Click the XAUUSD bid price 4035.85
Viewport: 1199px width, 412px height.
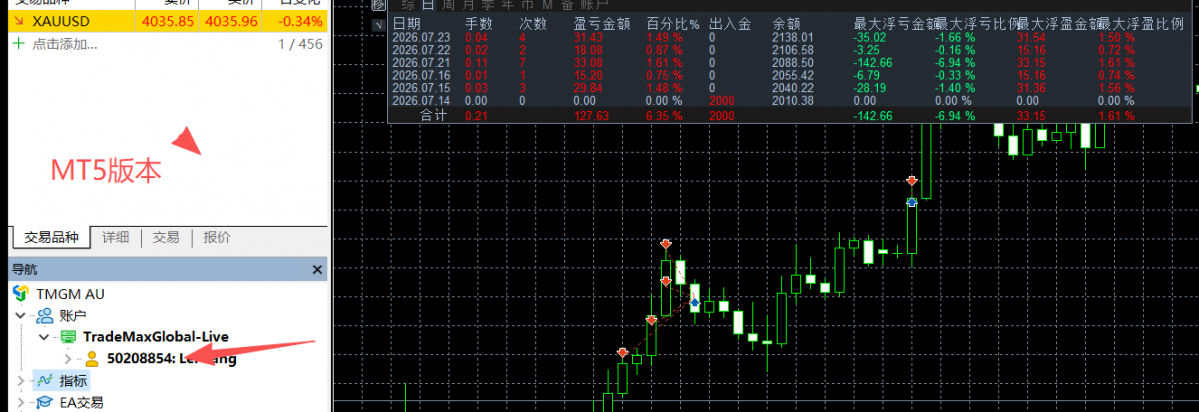pyautogui.click(x=167, y=21)
